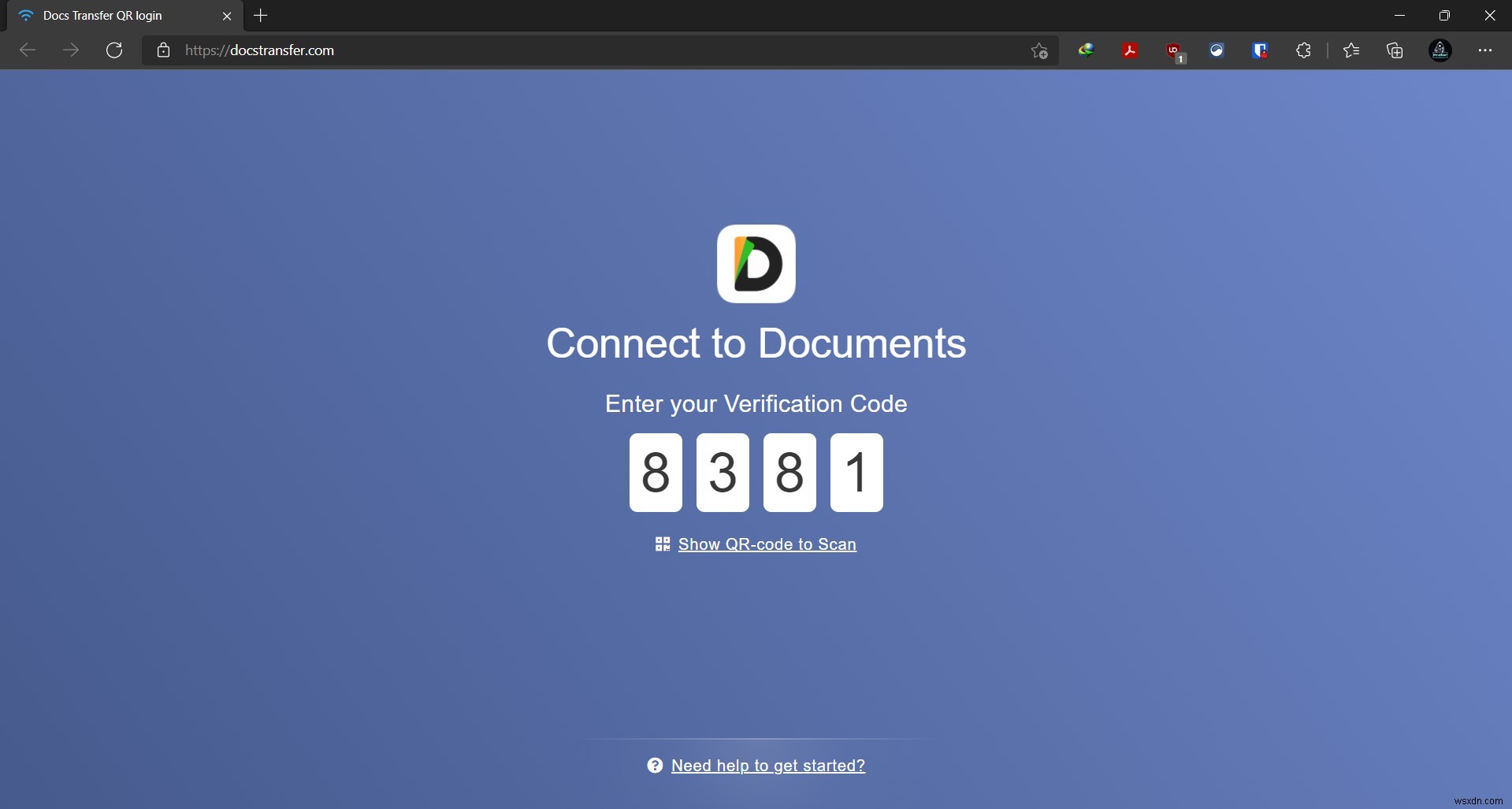1512x809 pixels.
Task: Click Show QR-code to Scan link
Action: tap(767, 544)
